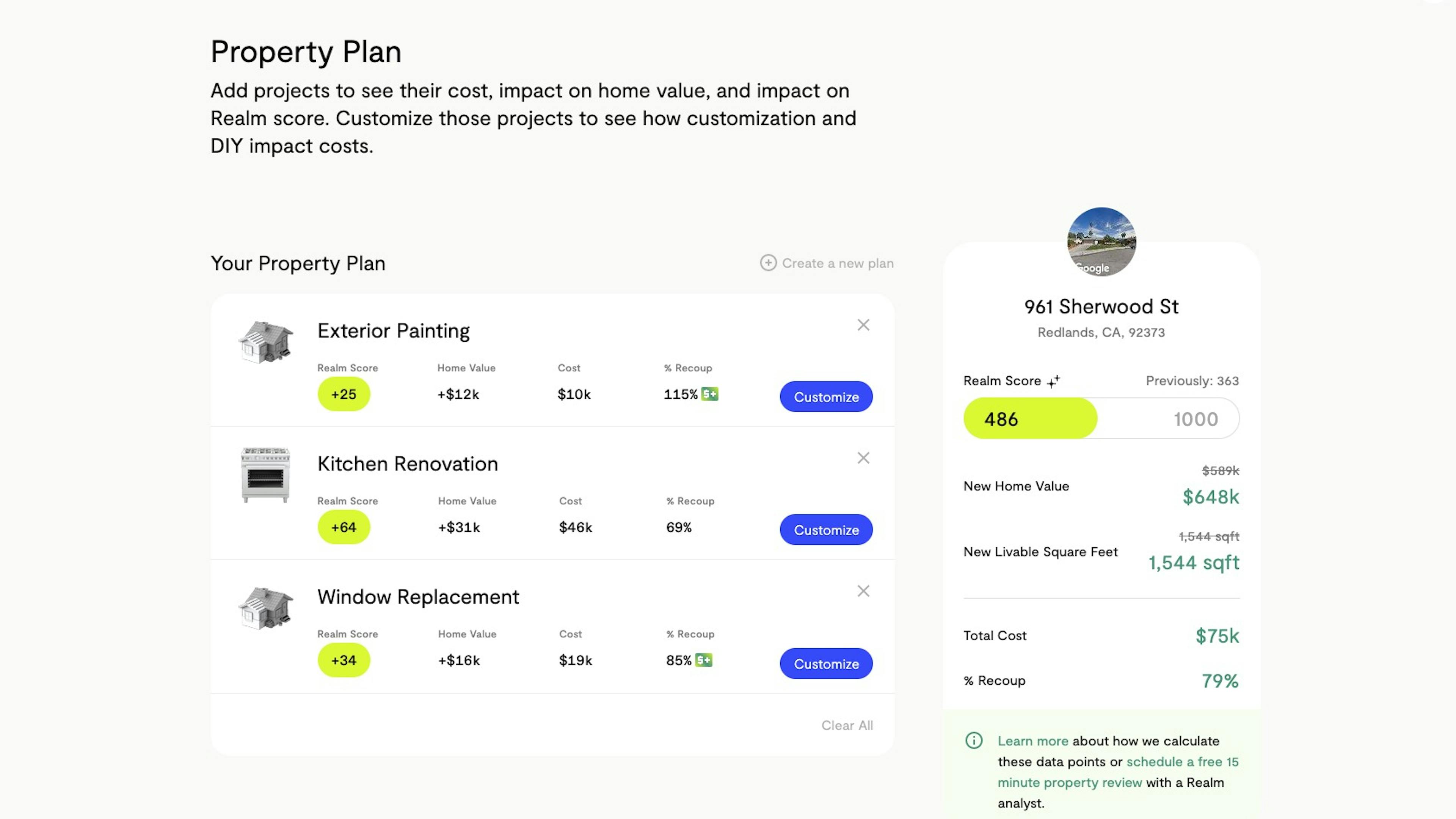The height and width of the screenshot is (819, 1456).
Task: Schedule a free 15 minute property review
Action: 1118,772
